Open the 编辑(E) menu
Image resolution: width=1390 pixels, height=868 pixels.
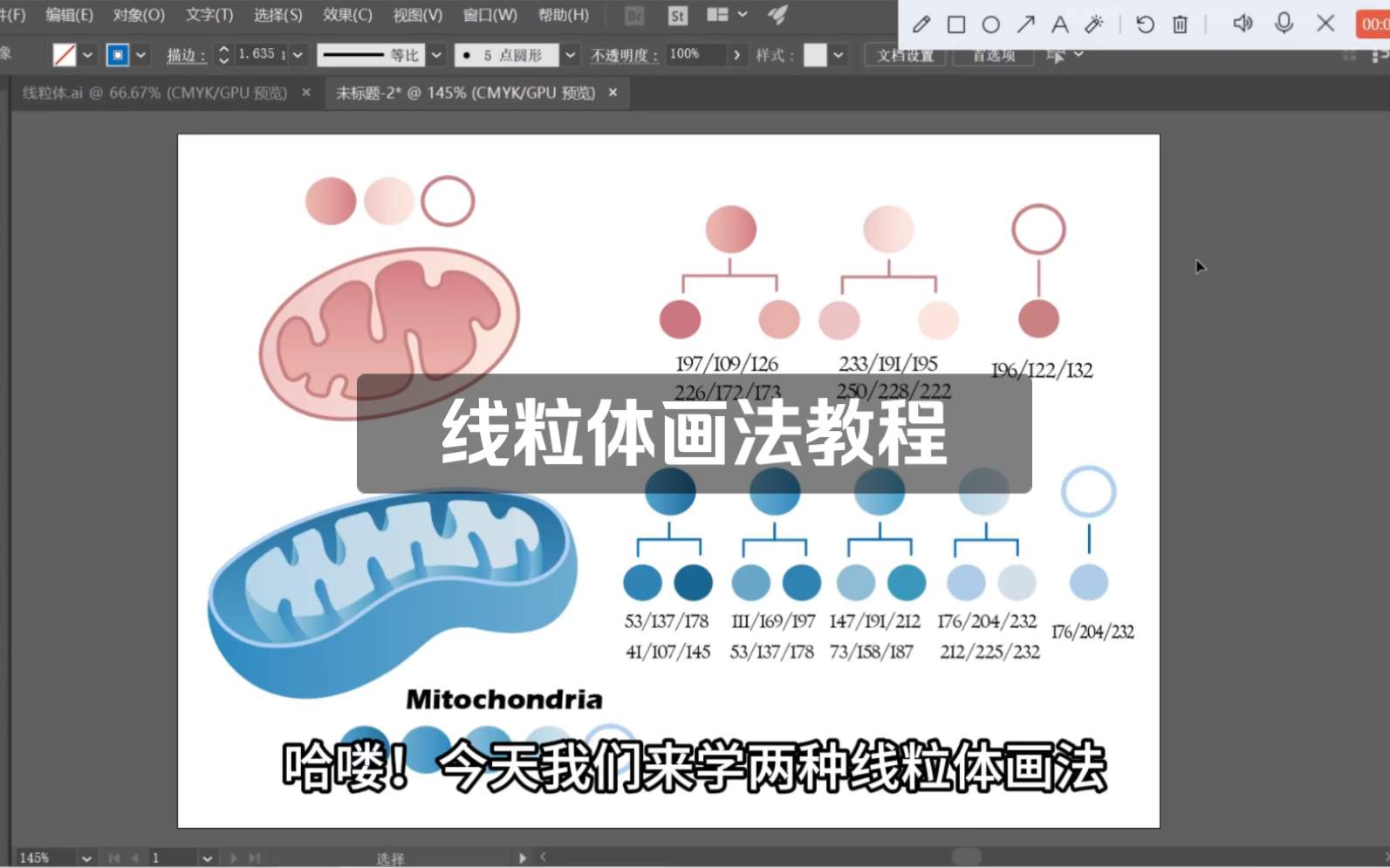point(69,15)
